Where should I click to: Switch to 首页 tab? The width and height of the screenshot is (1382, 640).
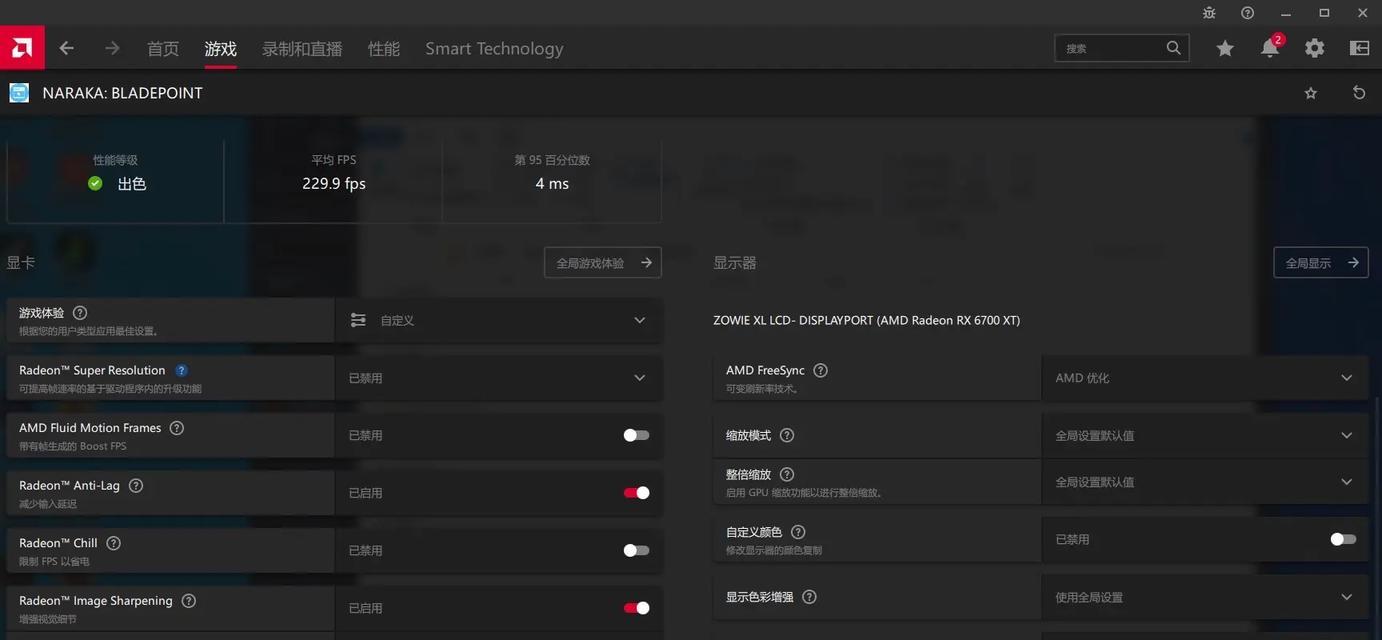(163, 49)
